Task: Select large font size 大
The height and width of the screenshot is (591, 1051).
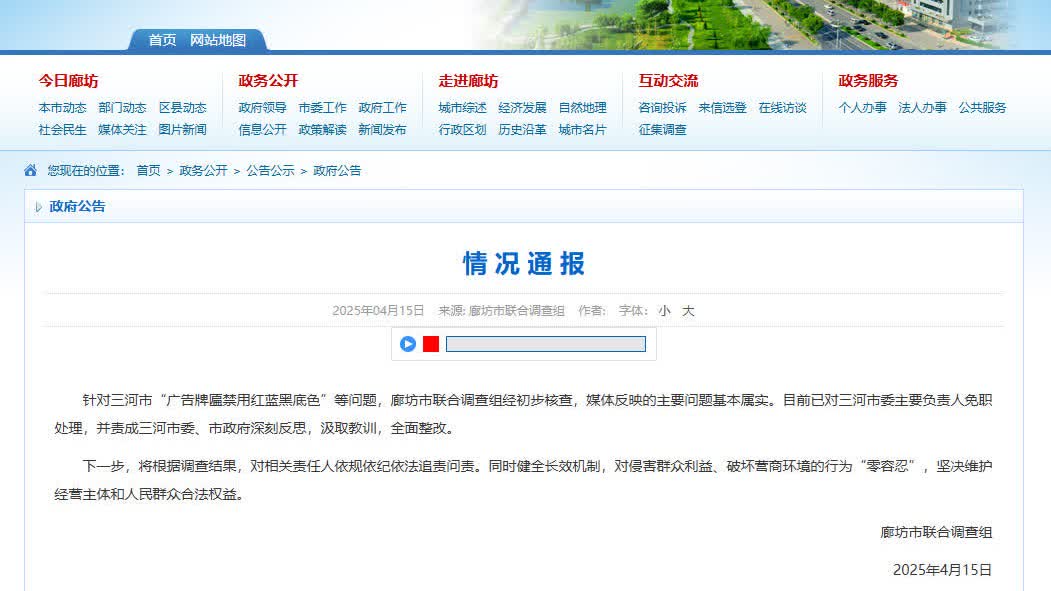Action: click(x=688, y=311)
